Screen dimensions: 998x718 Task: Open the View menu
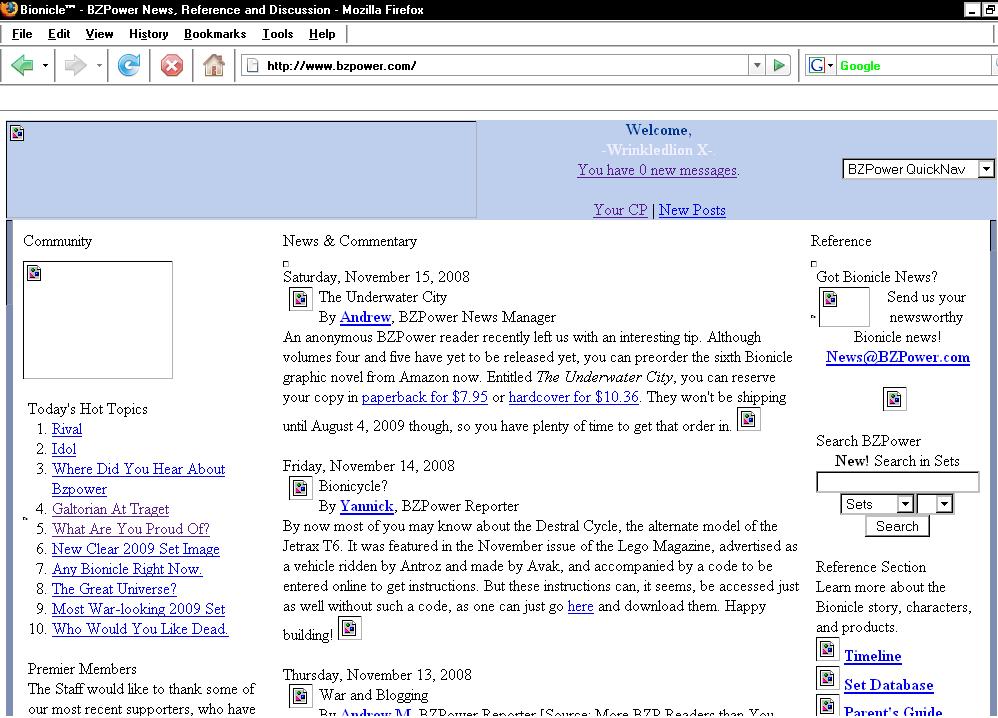pyautogui.click(x=99, y=34)
